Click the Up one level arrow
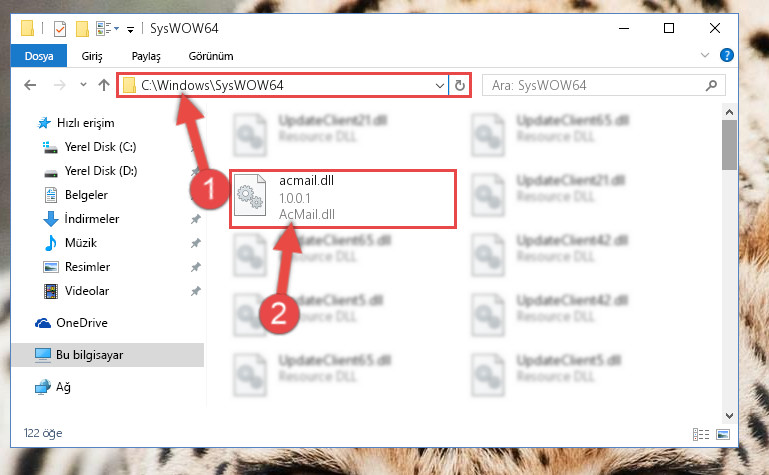This screenshot has width=769, height=475. click(103, 85)
